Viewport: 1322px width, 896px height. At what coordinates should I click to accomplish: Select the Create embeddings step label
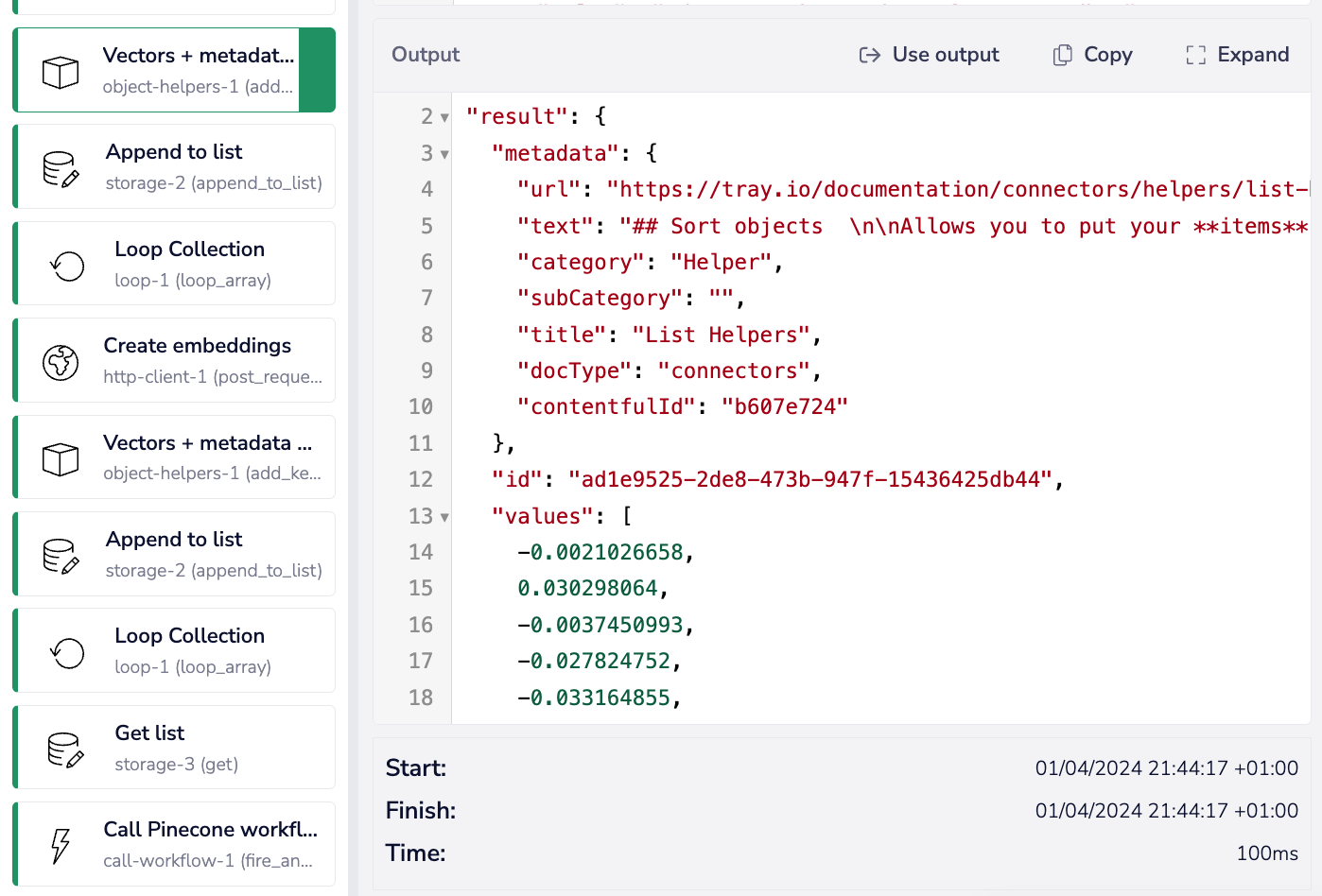pos(197,346)
